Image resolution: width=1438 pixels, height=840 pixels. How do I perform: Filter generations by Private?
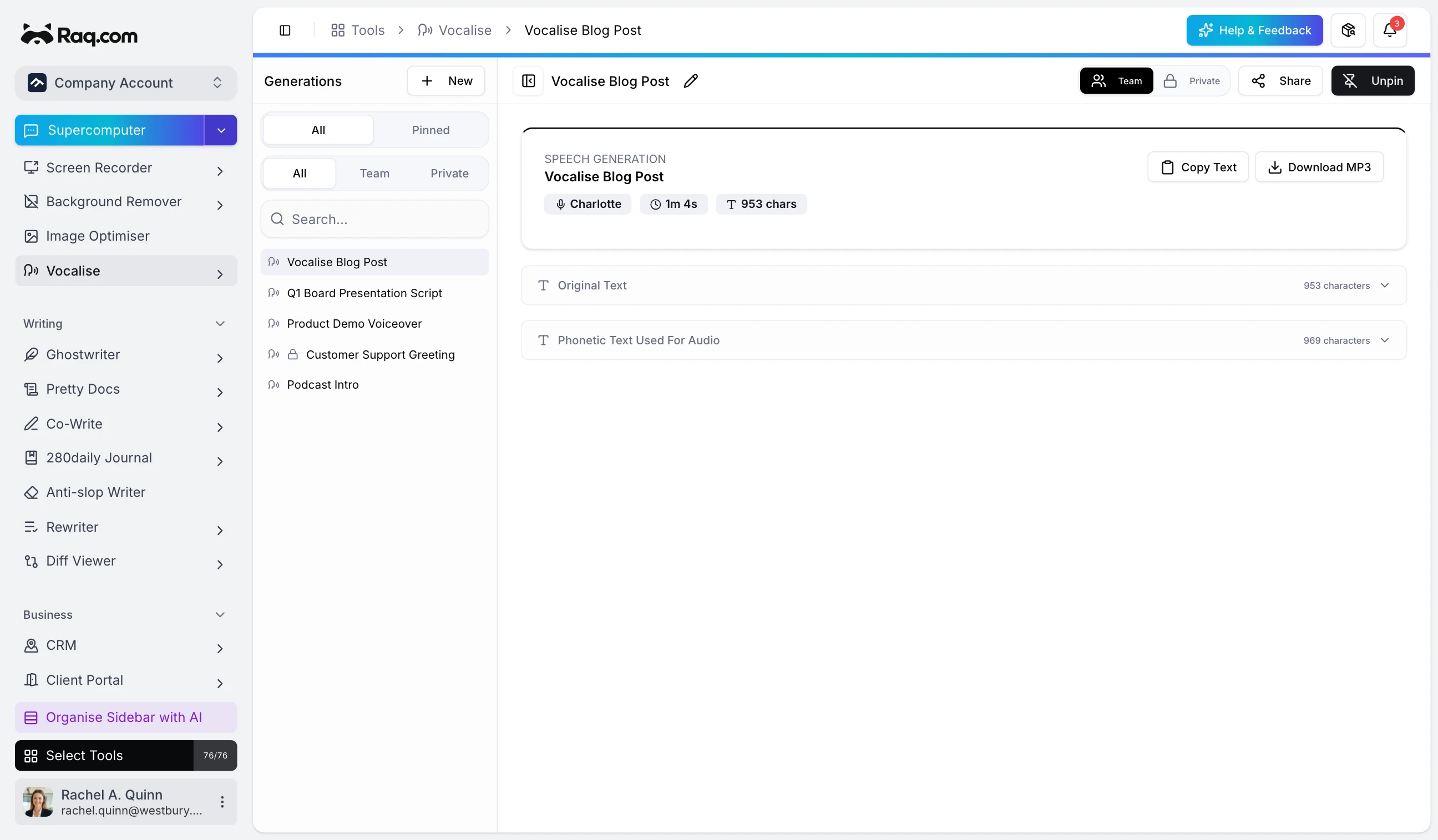[450, 174]
